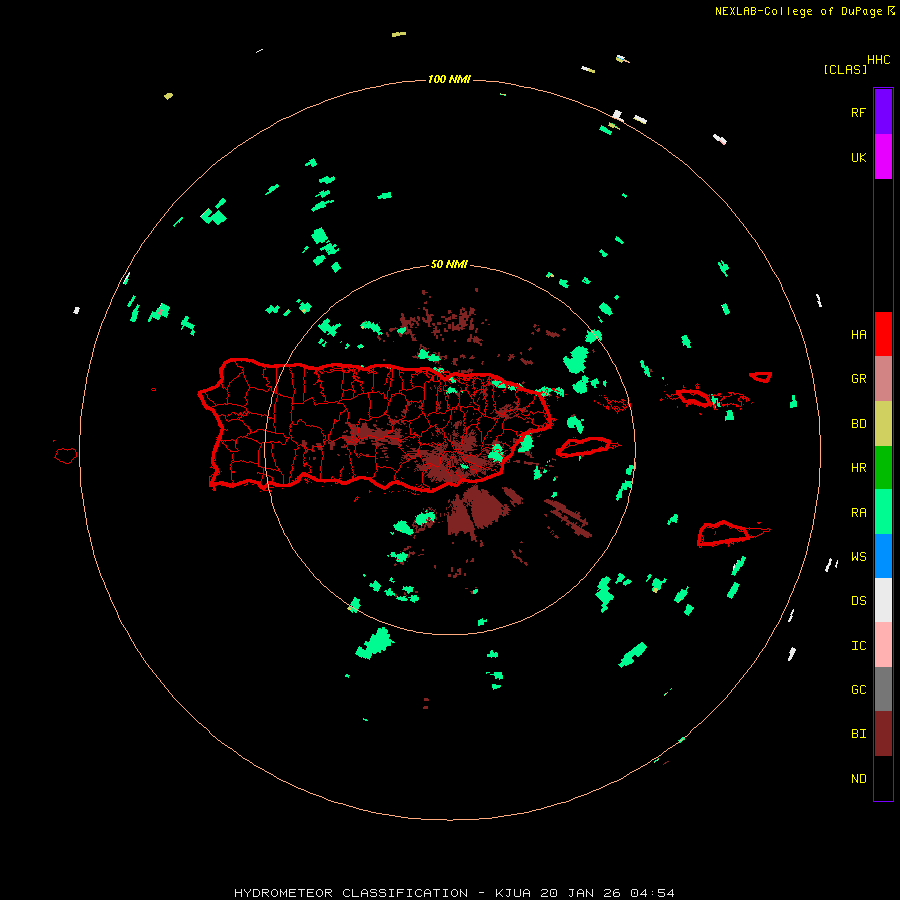
Task: Click the 20 JAN 26 date text
Action: [580, 893]
